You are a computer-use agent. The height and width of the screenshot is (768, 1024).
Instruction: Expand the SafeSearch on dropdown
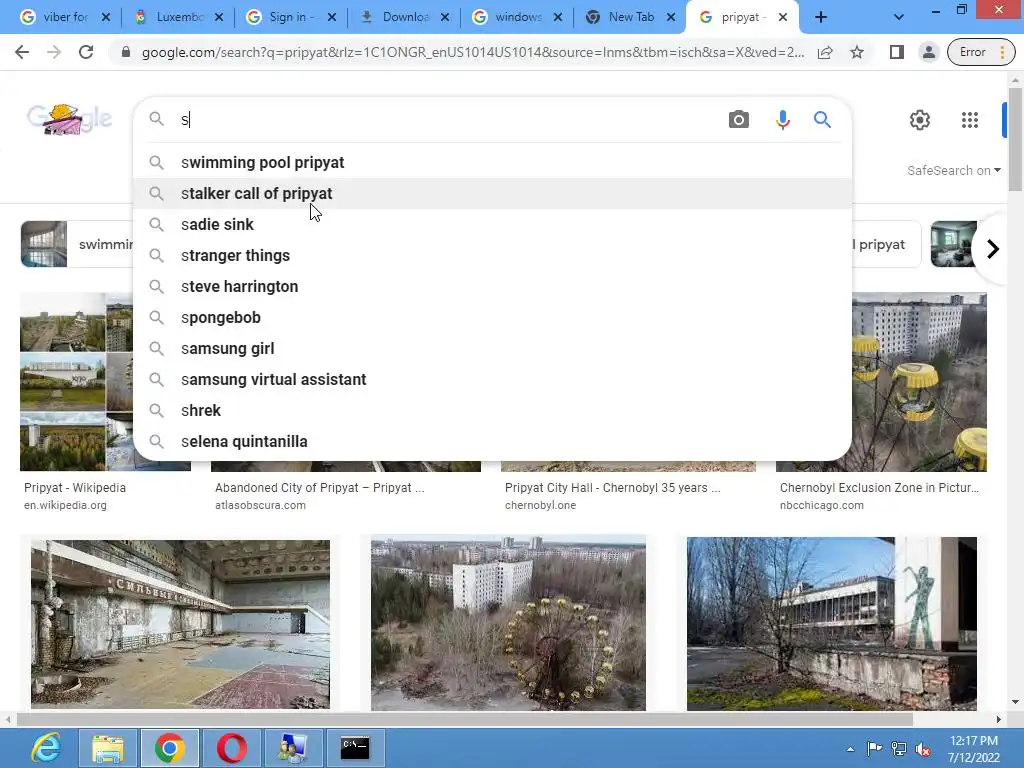click(x=953, y=170)
